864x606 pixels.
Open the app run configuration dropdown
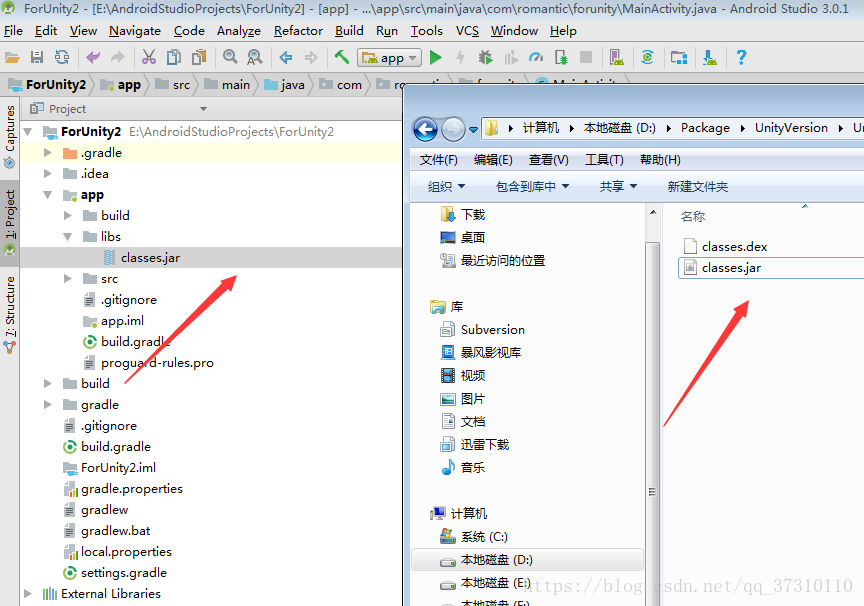(x=389, y=58)
